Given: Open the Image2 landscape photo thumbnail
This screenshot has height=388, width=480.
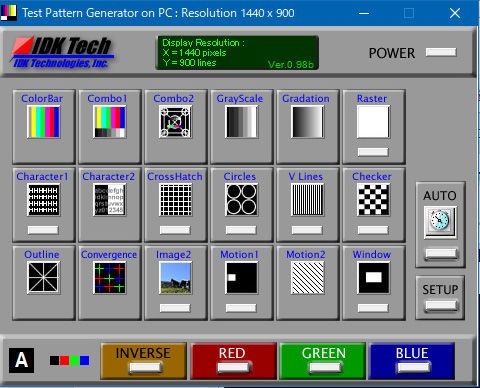Looking at the screenshot, I should (x=175, y=278).
